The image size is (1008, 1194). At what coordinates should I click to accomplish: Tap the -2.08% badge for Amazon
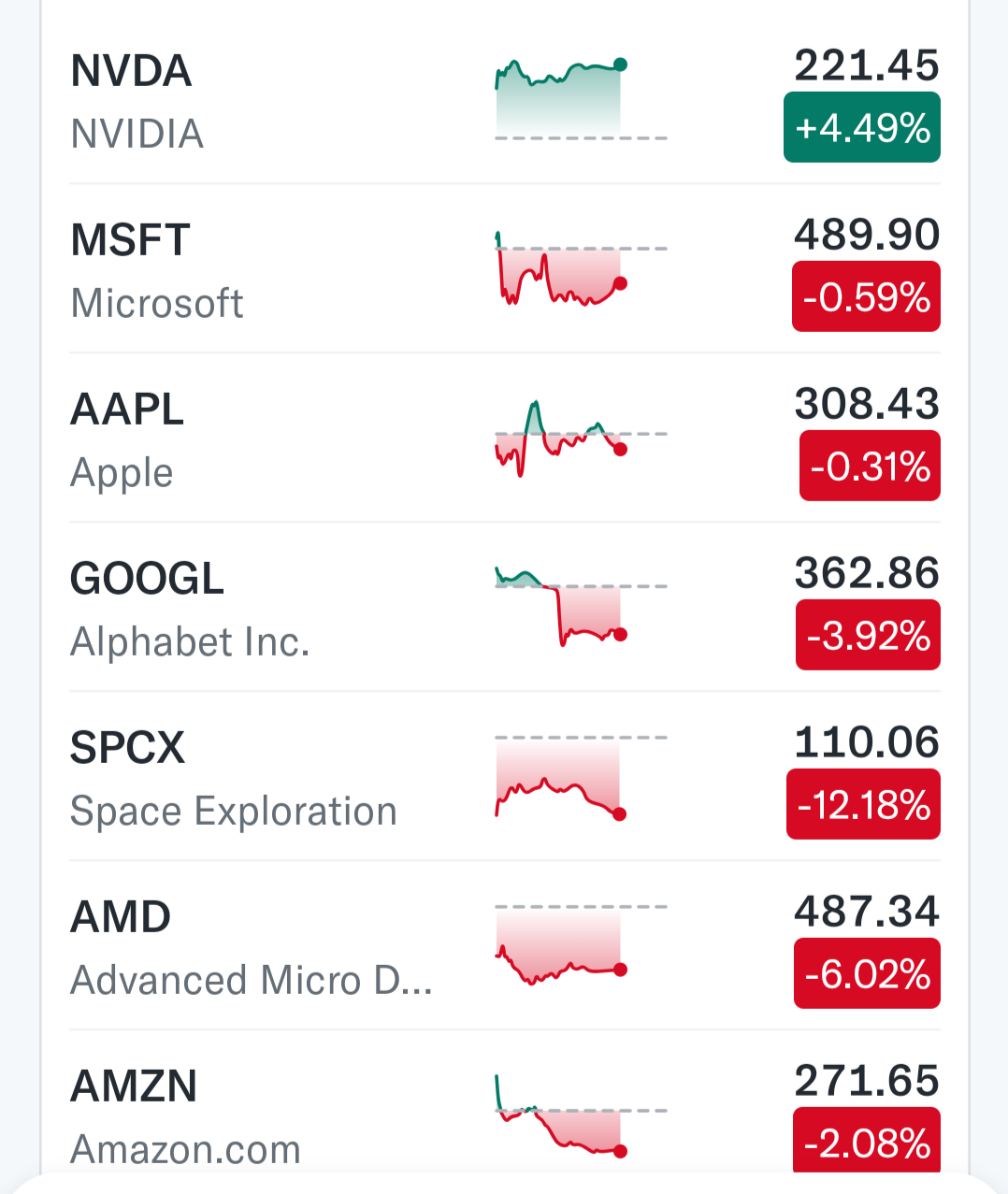pyautogui.click(x=867, y=1141)
